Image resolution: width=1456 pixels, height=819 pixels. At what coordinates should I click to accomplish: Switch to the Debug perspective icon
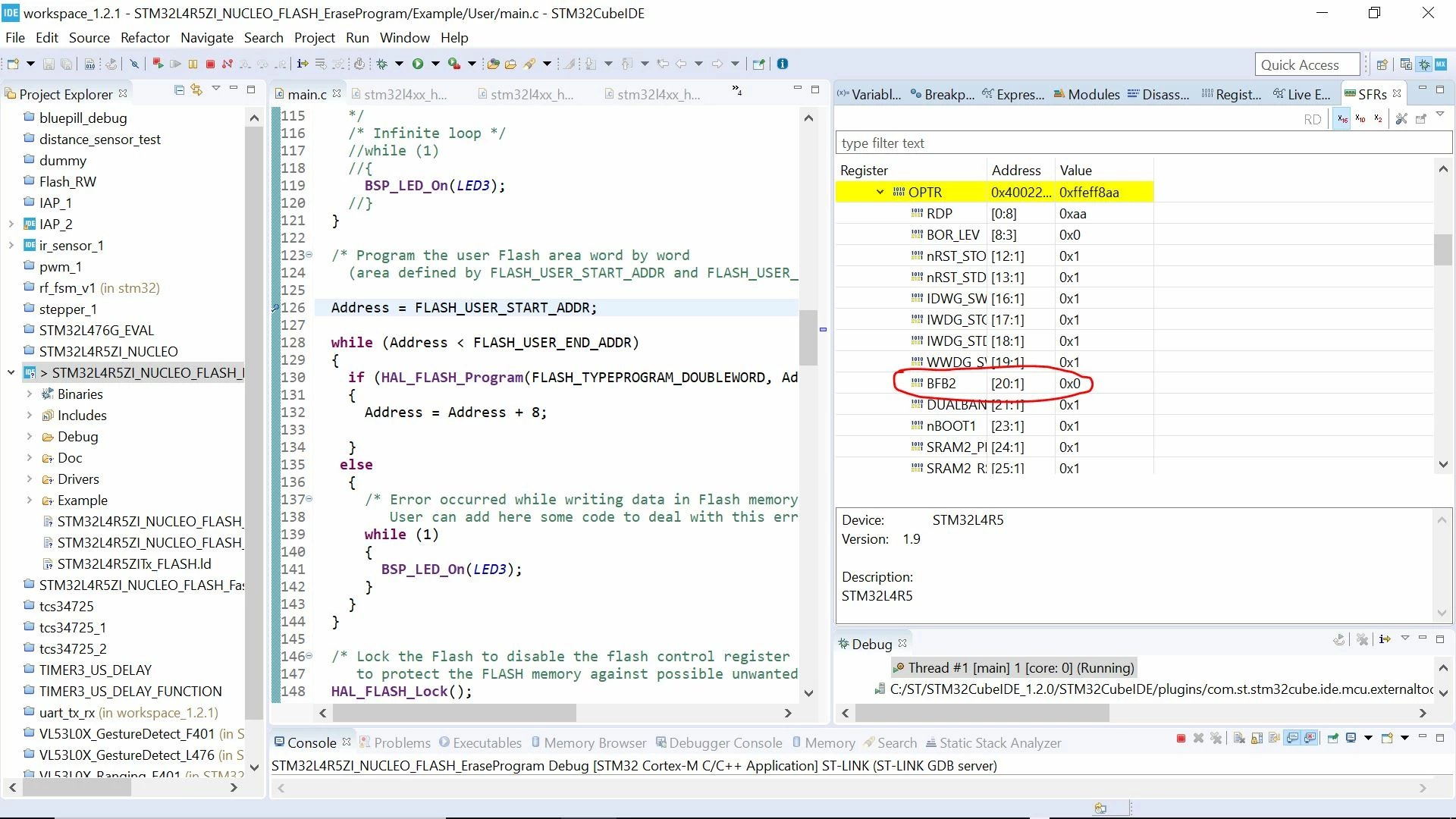point(1423,64)
